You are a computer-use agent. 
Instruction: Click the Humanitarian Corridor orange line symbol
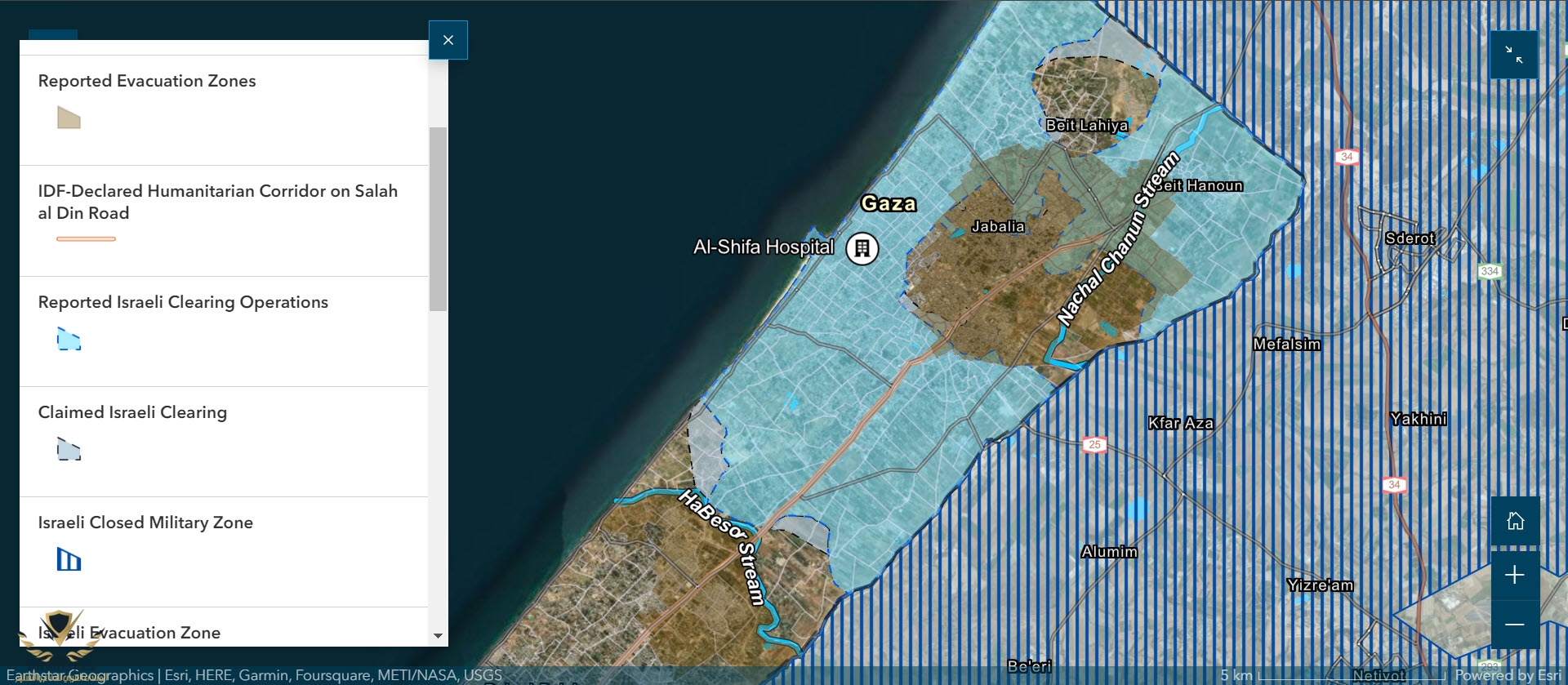[x=86, y=238]
